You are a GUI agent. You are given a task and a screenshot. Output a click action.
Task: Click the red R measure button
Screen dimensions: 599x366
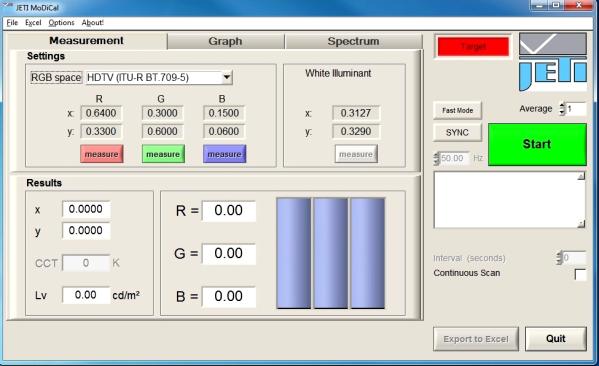pyautogui.click(x=102, y=154)
